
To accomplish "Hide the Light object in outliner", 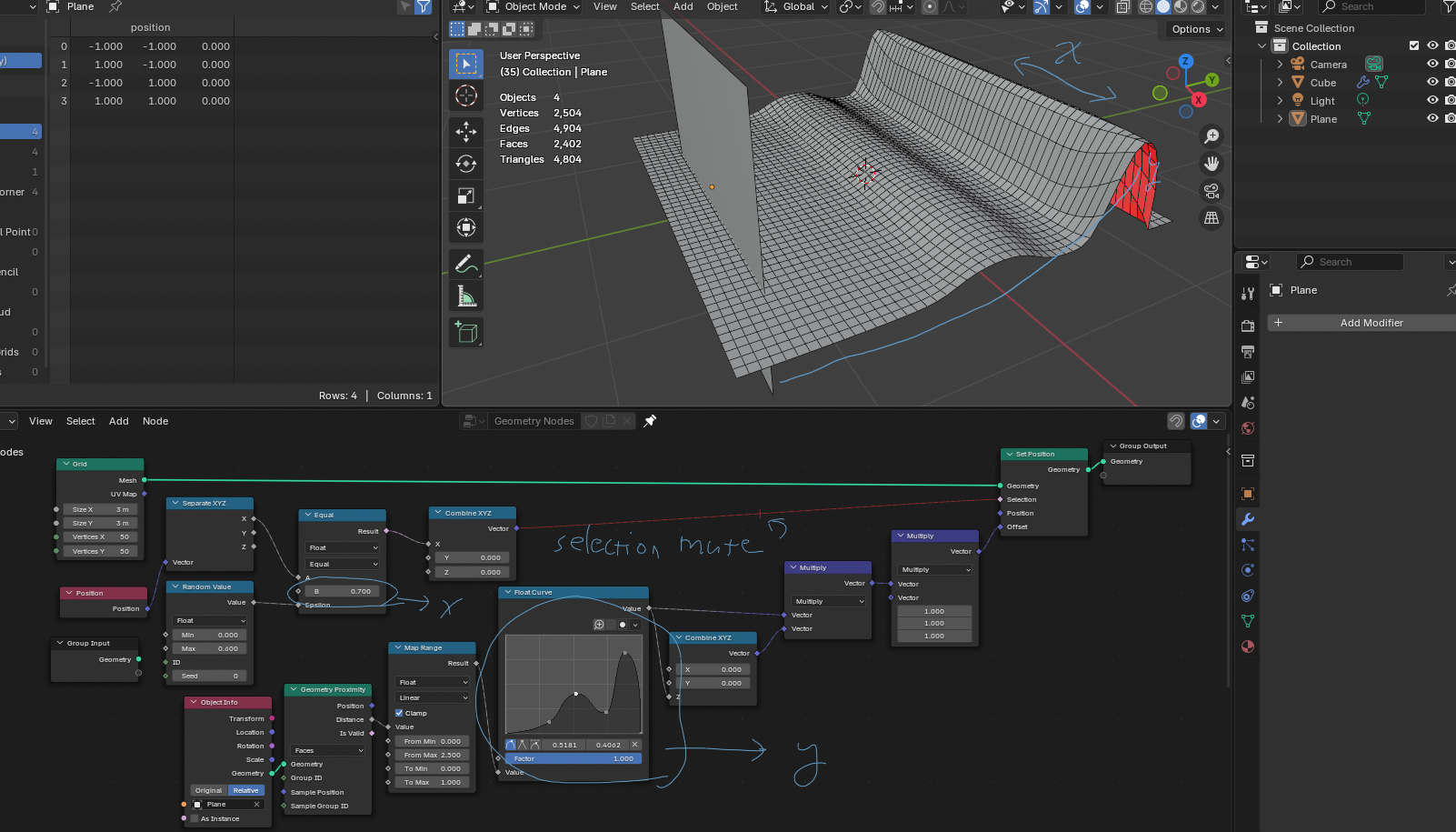I will point(1432,100).
